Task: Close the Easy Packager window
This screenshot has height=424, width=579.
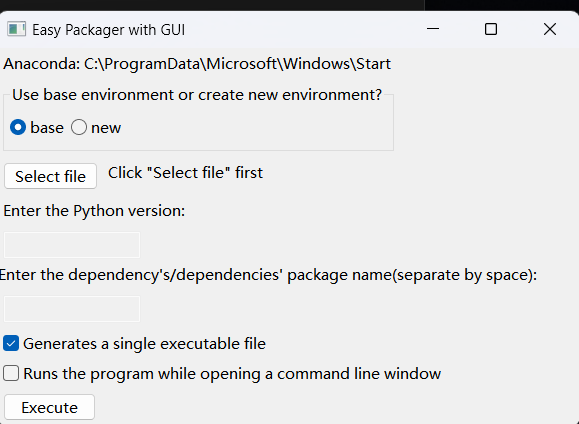Action: click(x=550, y=29)
